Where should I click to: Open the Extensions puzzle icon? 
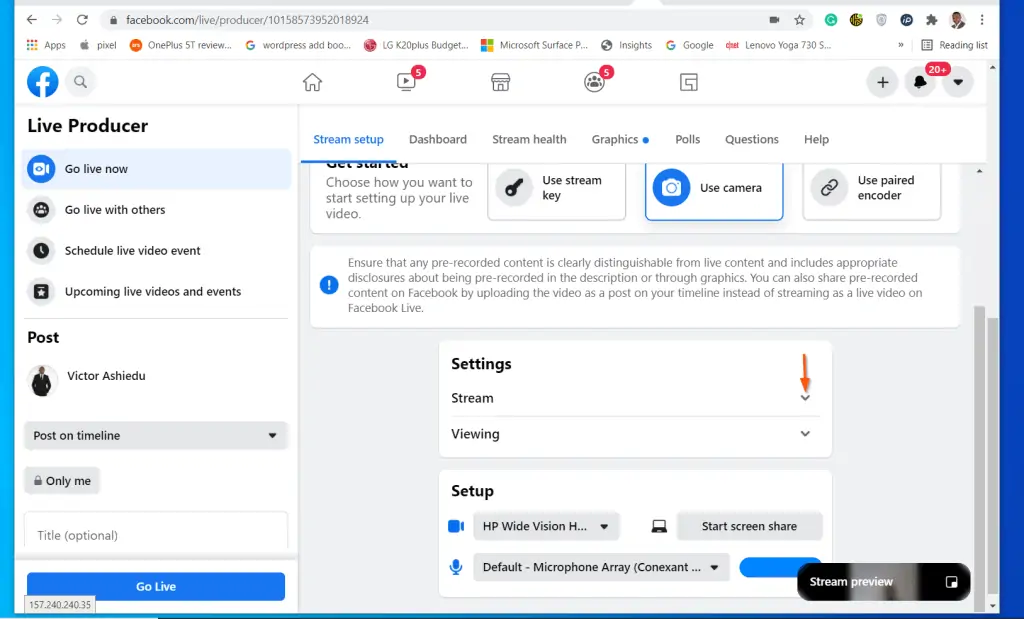(931, 20)
